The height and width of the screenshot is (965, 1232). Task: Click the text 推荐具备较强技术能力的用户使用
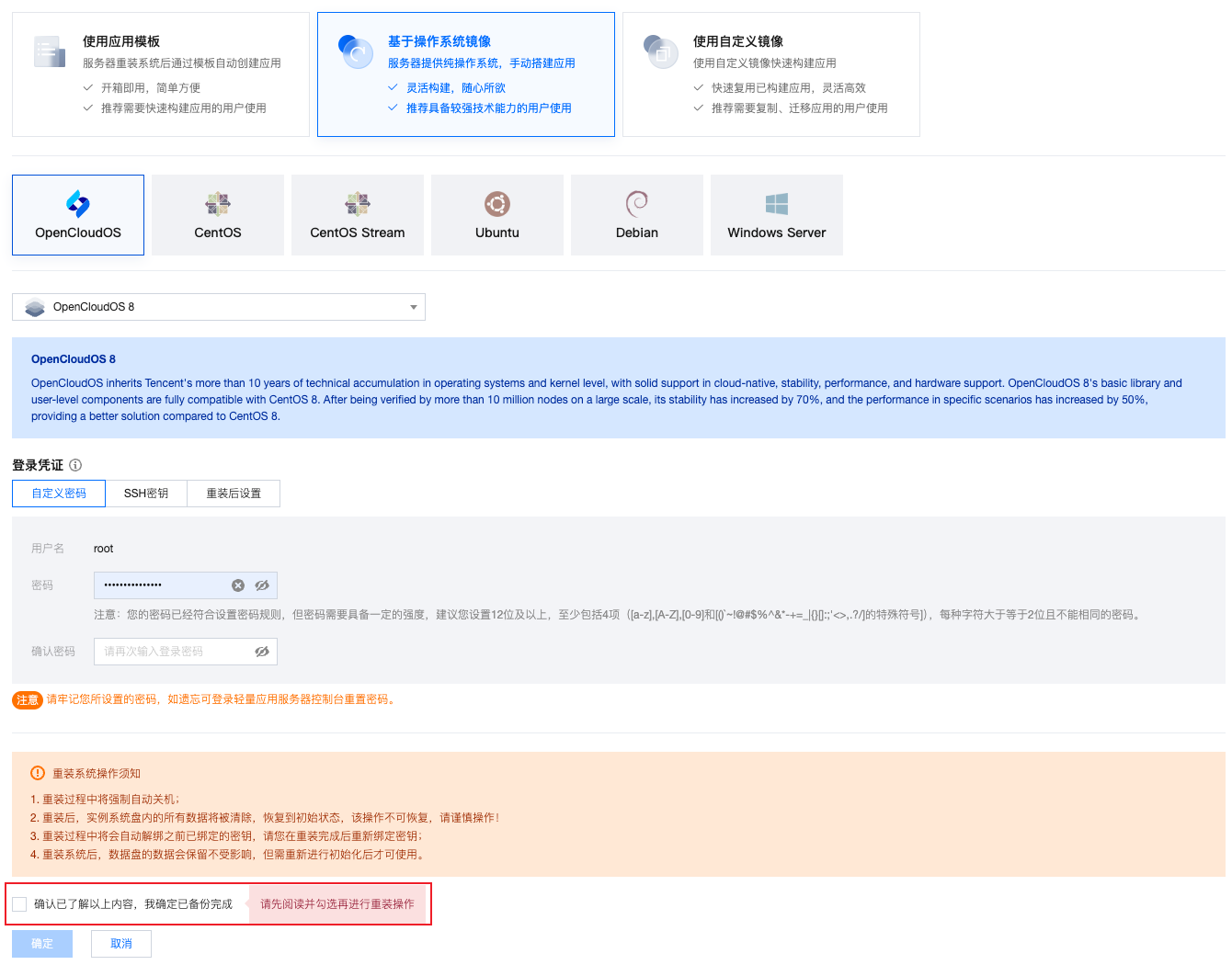(x=489, y=108)
